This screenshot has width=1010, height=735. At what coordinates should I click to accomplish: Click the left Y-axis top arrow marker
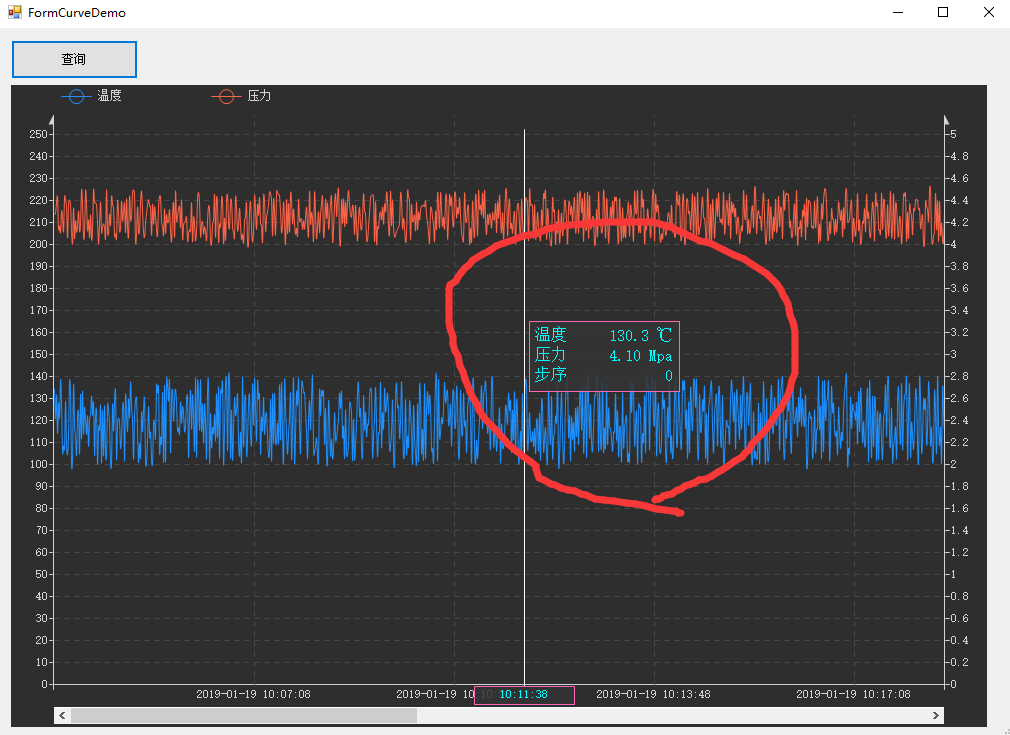pyautogui.click(x=52, y=120)
